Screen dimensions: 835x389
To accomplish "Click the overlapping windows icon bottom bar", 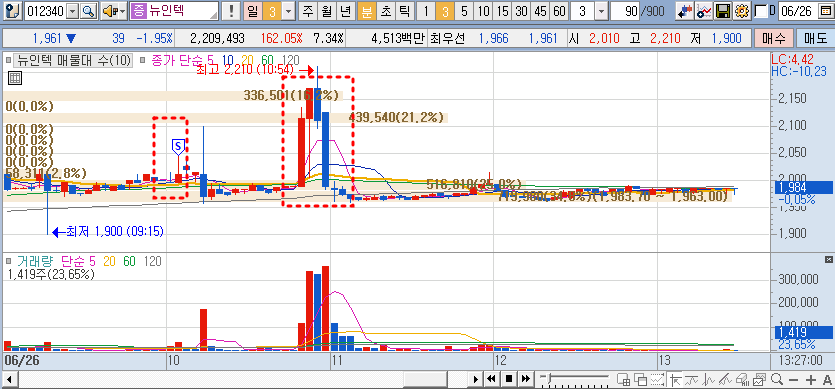I will [640, 379].
